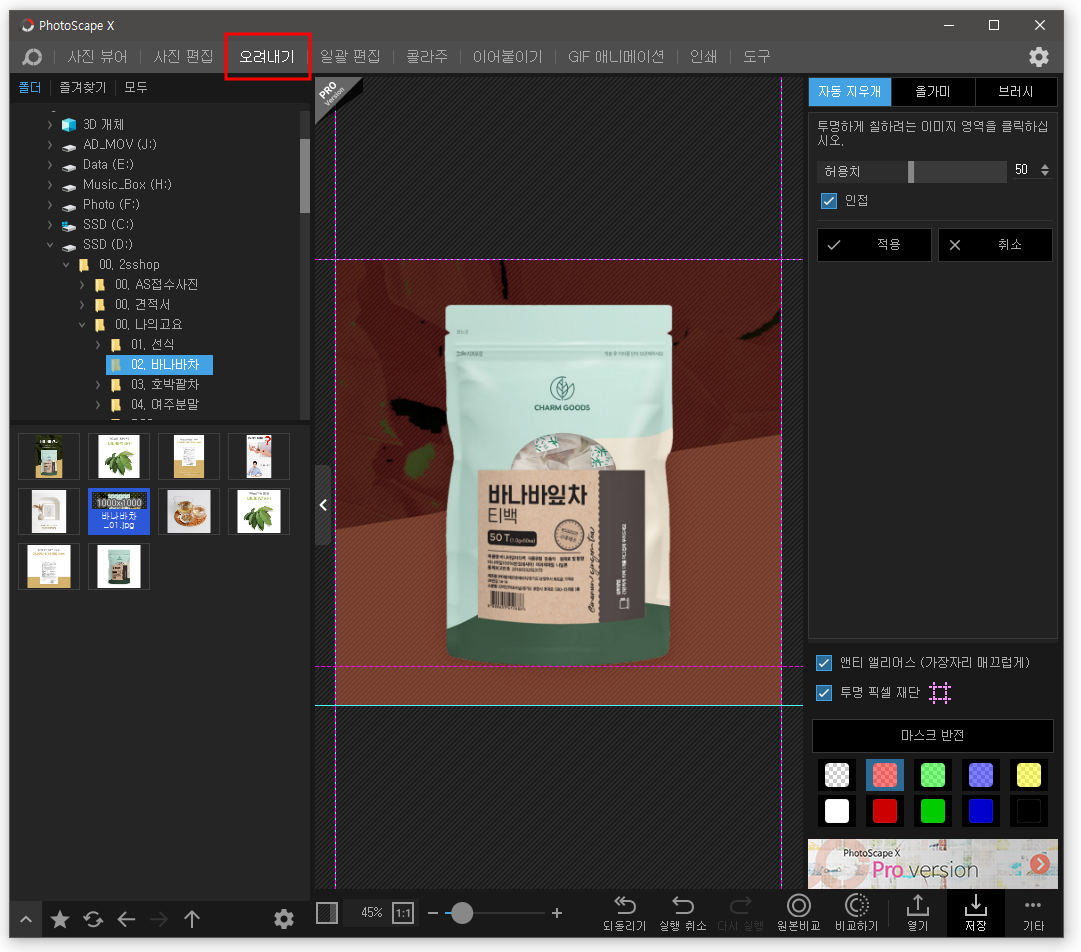Adjust the 허용치 tolerance slider
The height and width of the screenshot is (952, 1081).
(912, 171)
